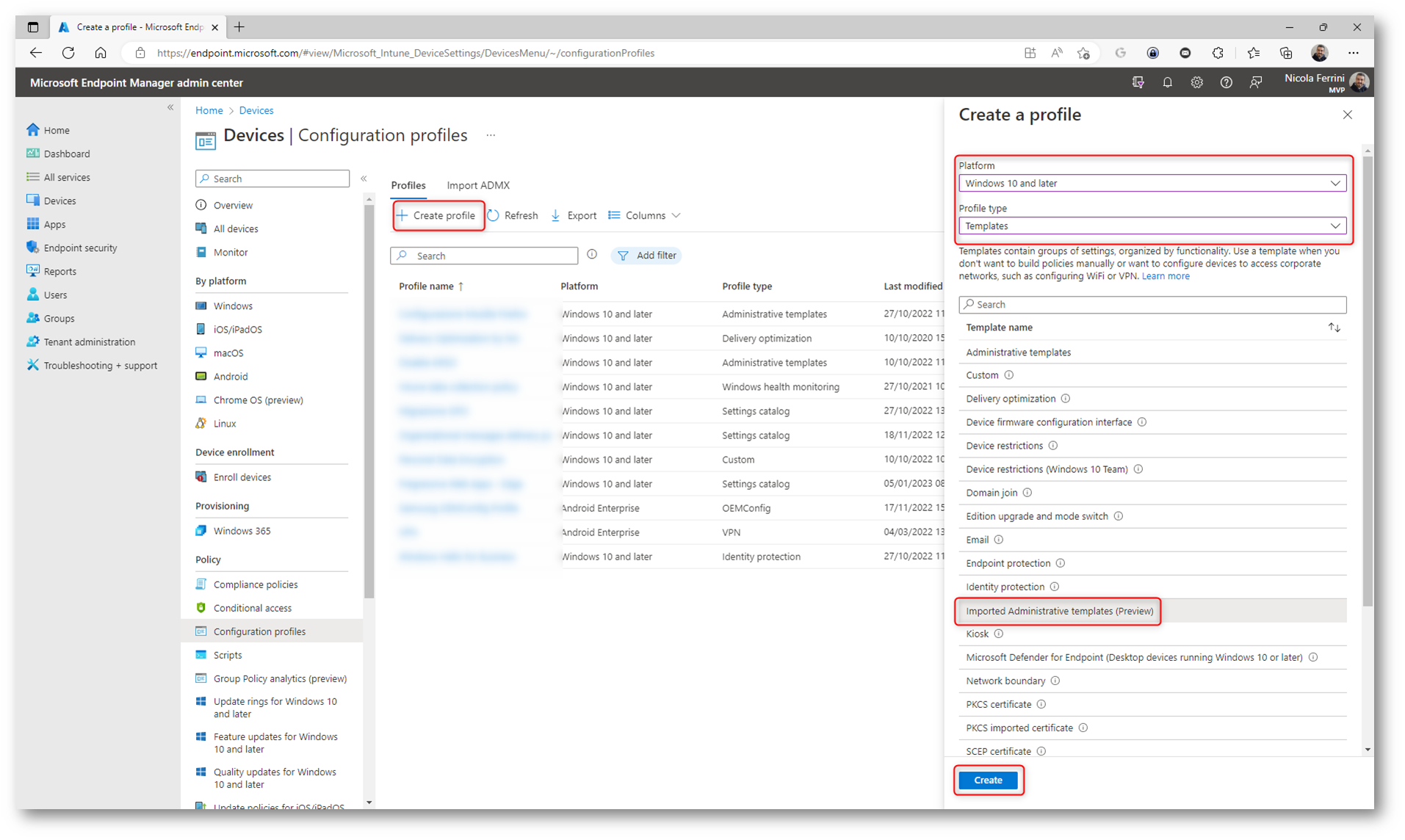Click the template list vertical scrollbar
1405x840 pixels.
click(x=1367, y=382)
